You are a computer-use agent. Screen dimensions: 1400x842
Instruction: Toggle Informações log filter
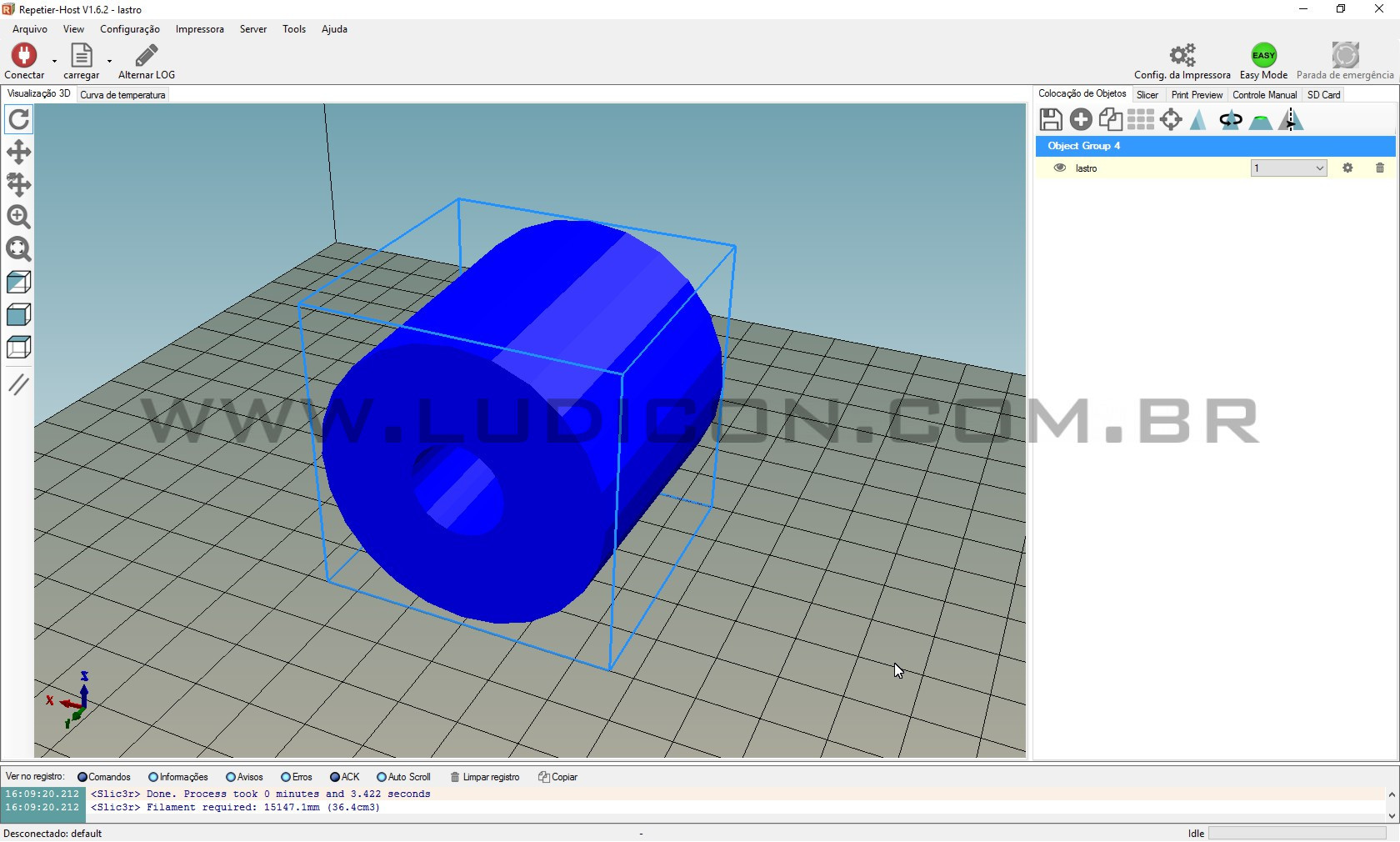[x=178, y=777]
